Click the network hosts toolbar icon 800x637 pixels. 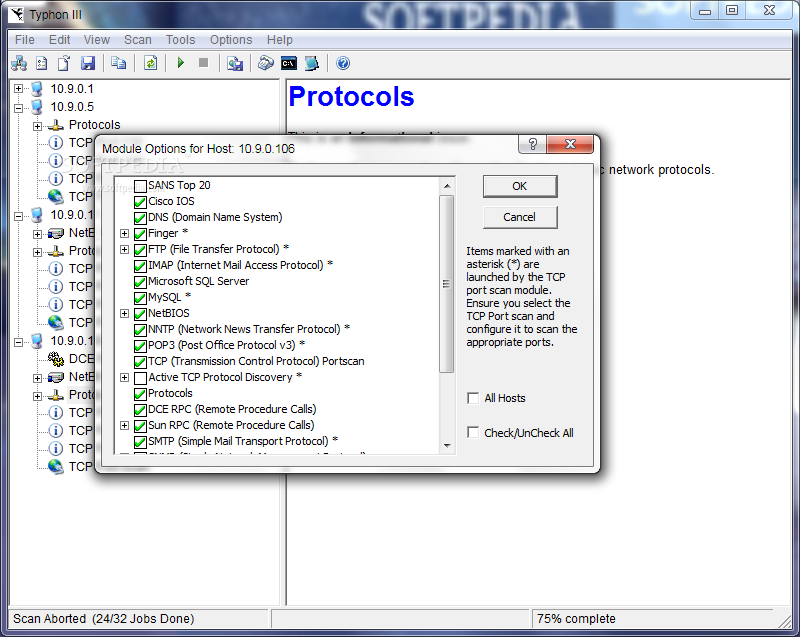tap(19, 63)
